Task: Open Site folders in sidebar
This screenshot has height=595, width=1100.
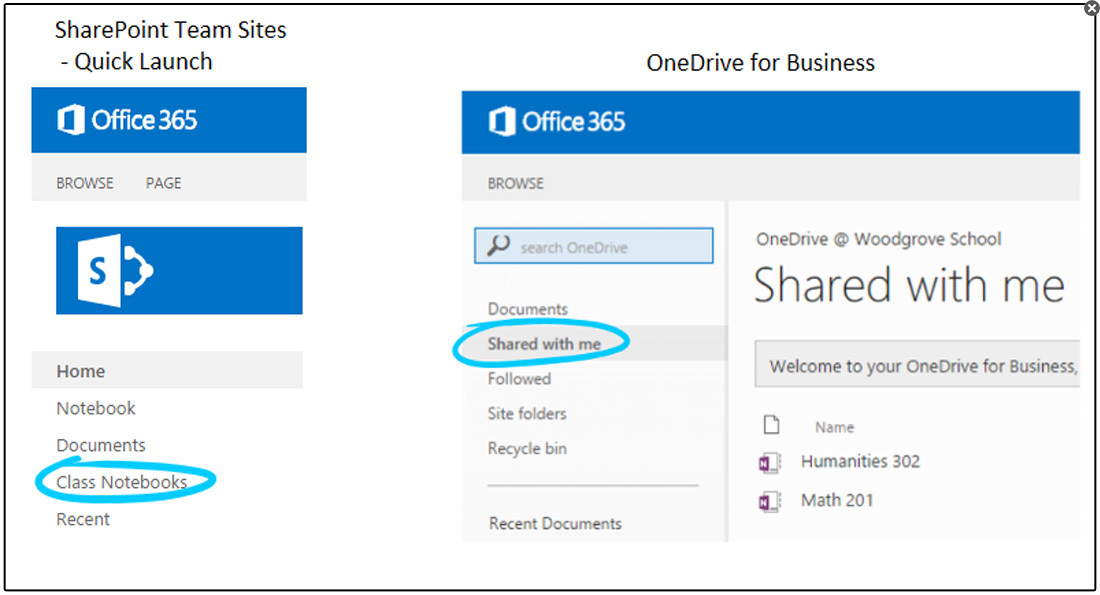Action: coord(527,414)
